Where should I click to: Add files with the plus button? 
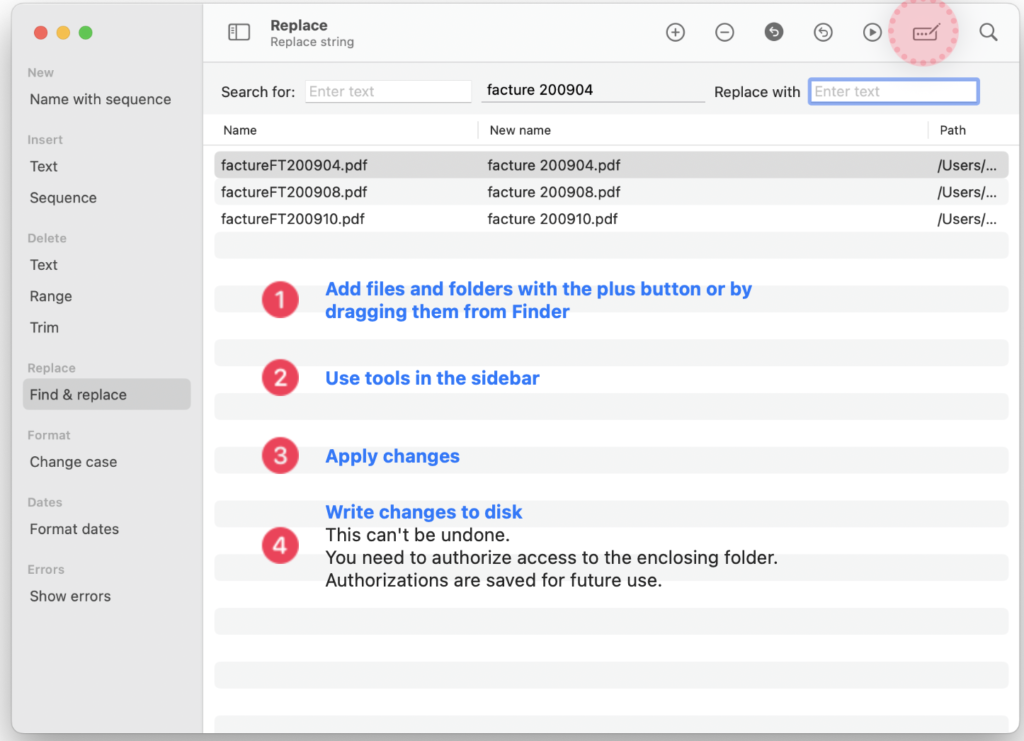675,32
